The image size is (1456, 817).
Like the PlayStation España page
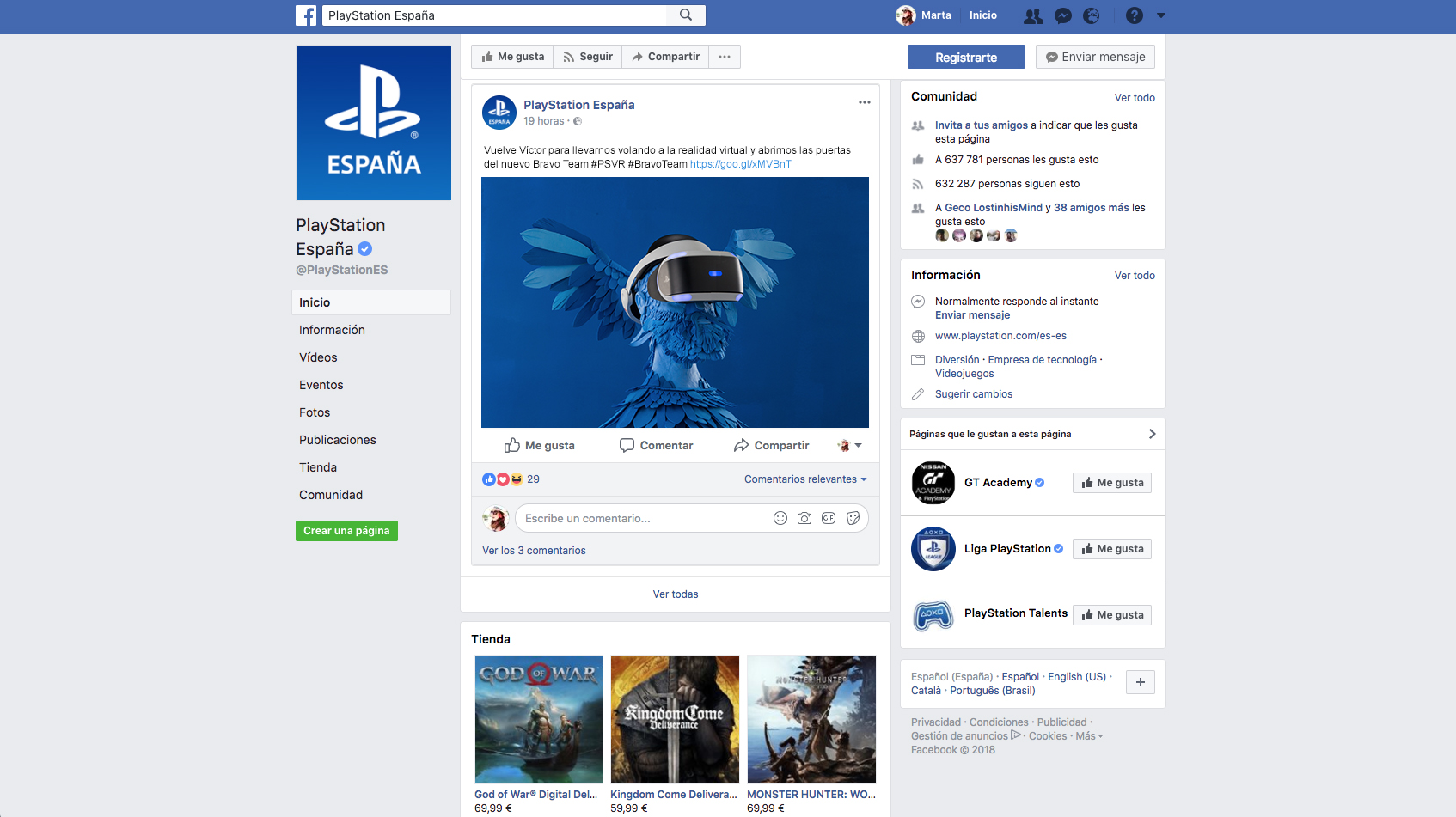(x=512, y=57)
